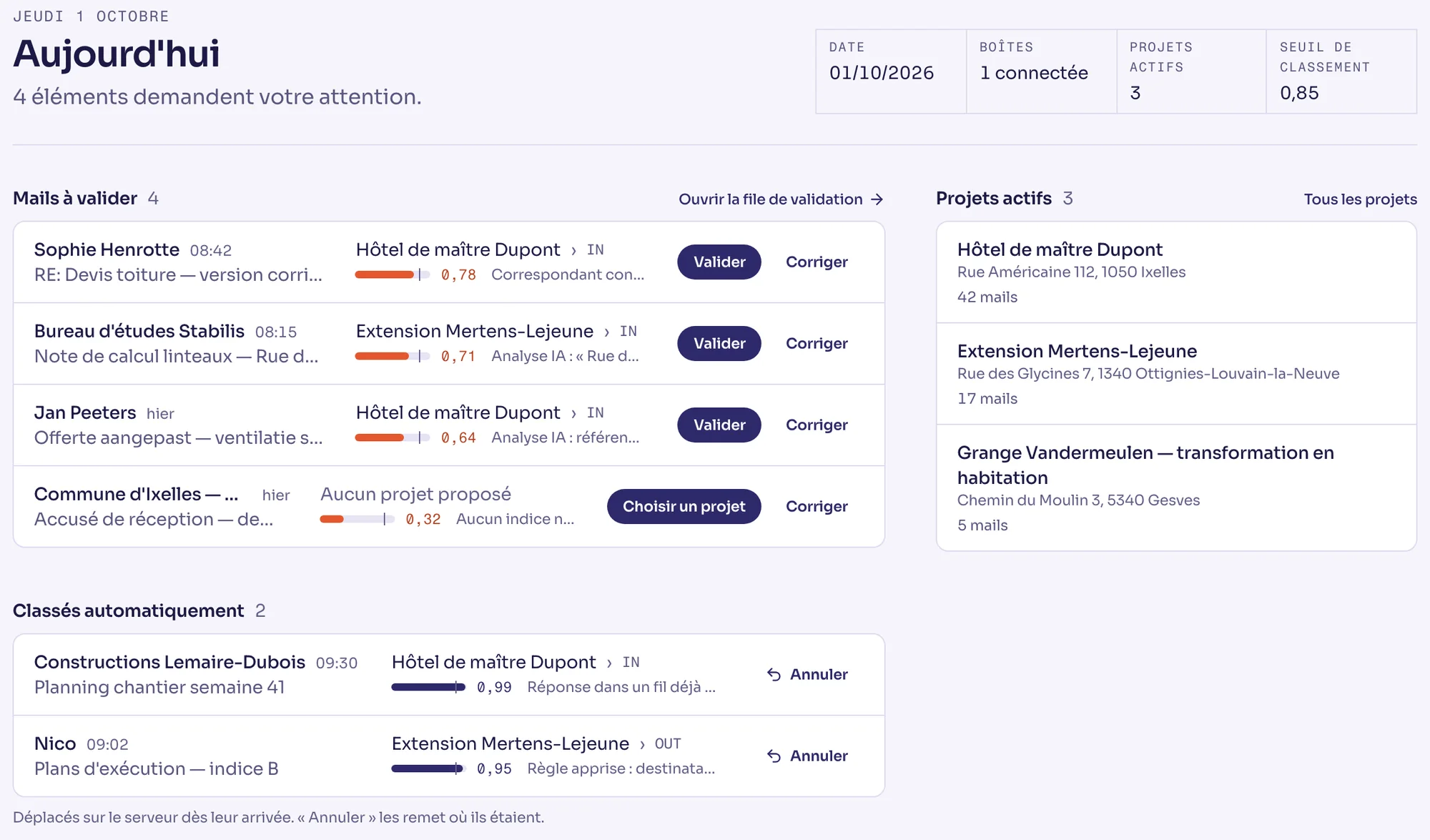Click the 0,71 confidence bar

click(393, 356)
